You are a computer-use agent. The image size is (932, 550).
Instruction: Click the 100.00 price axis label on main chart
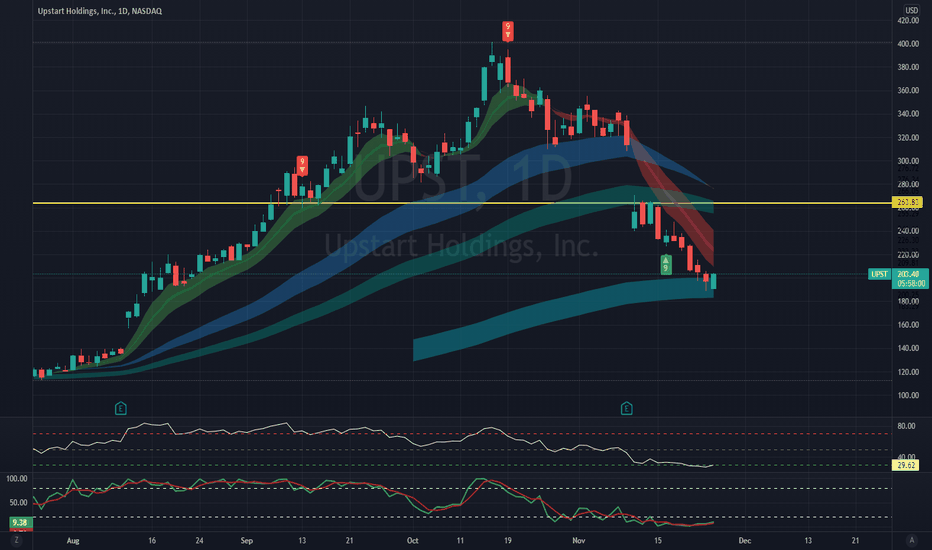click(x=908, y=395)
